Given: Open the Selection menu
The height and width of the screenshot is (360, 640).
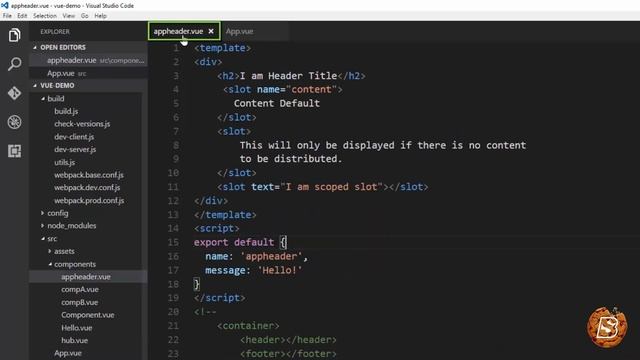Looking at the screenshot, I should coord(45,16).
